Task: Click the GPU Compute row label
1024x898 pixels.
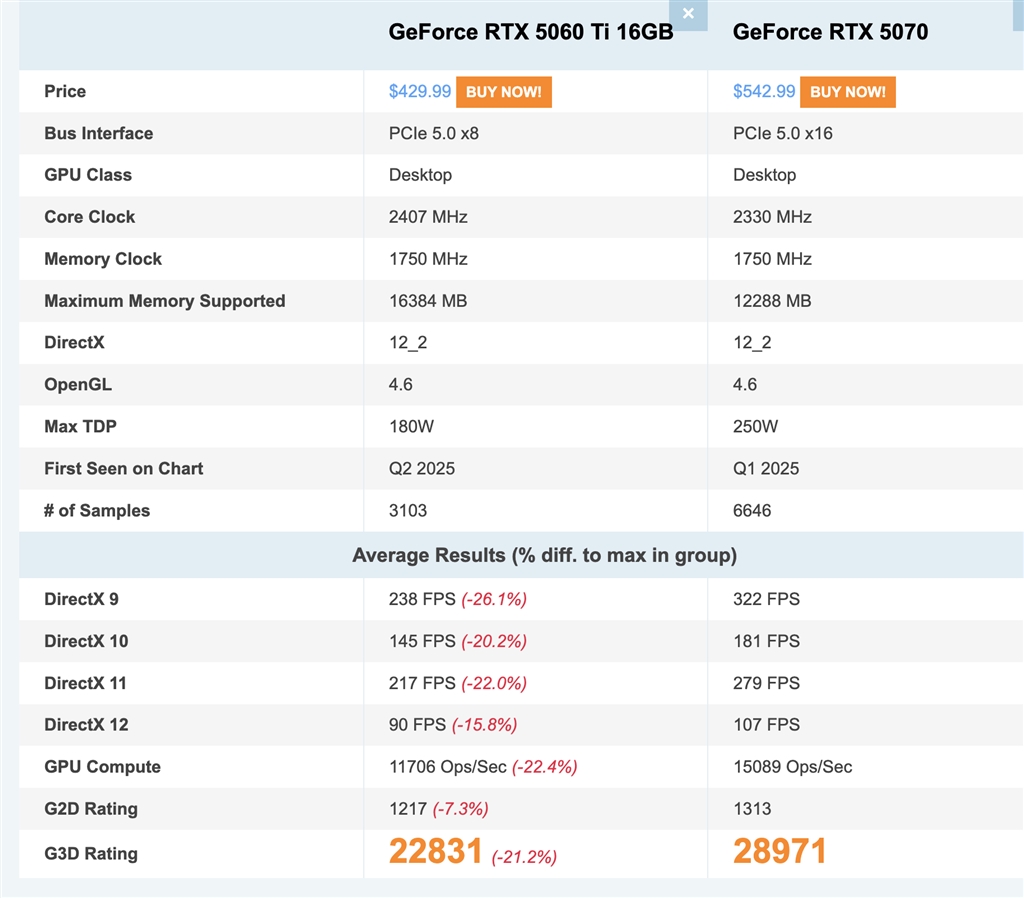Action: [x=102, y=767]
